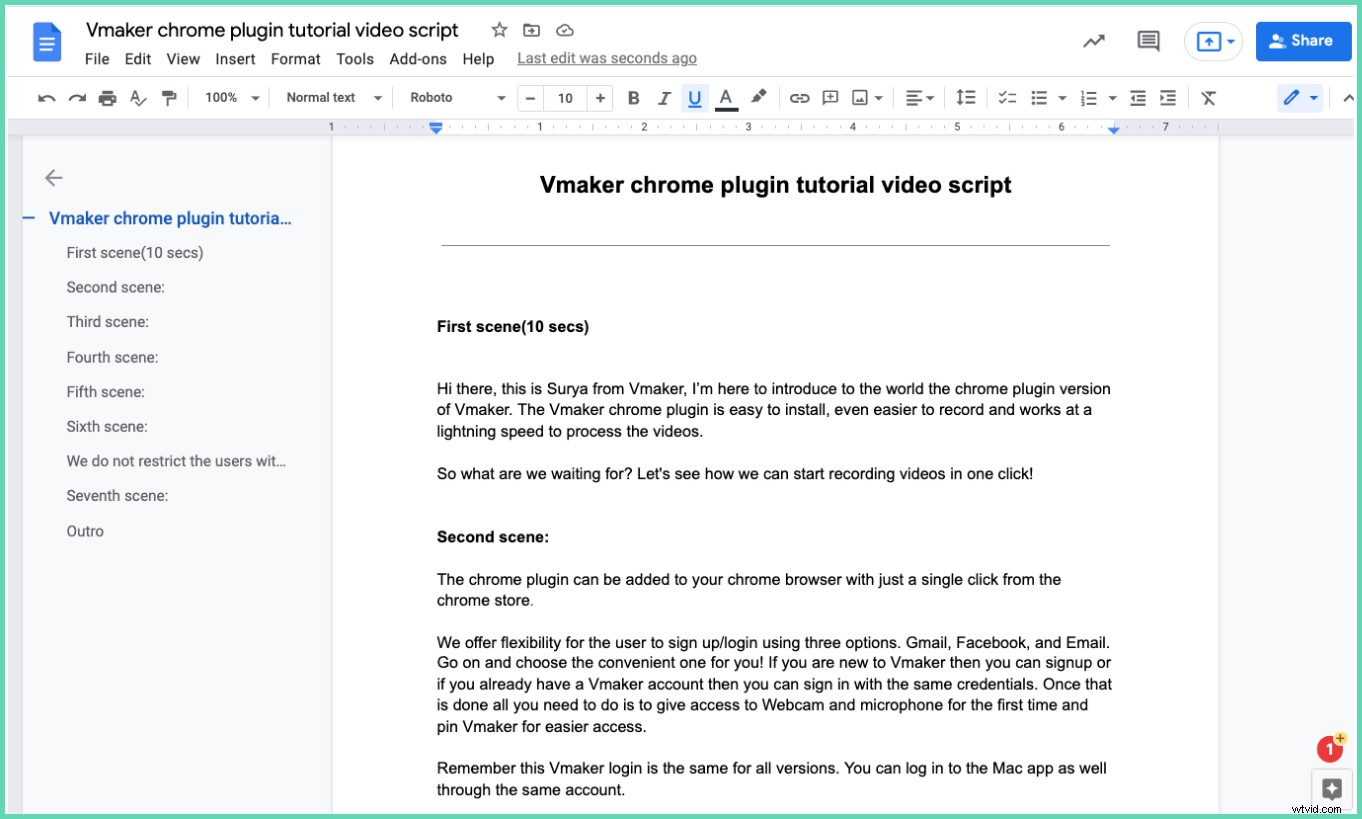Open 'Last edit was seconds ago' history

[x=606, y=58]
